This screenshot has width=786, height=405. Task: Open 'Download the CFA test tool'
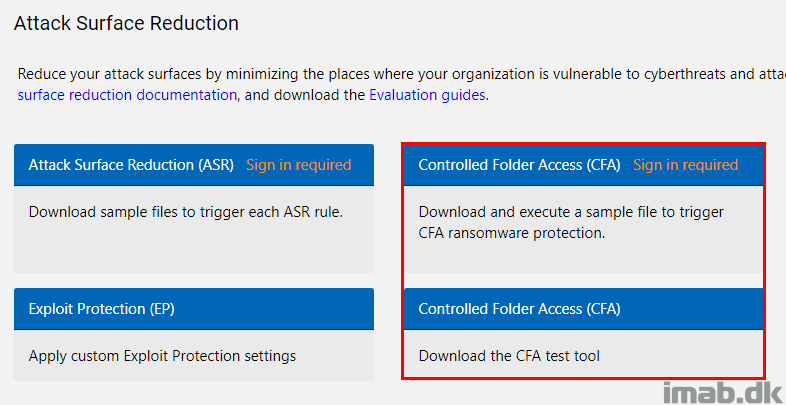coord(509,355)
